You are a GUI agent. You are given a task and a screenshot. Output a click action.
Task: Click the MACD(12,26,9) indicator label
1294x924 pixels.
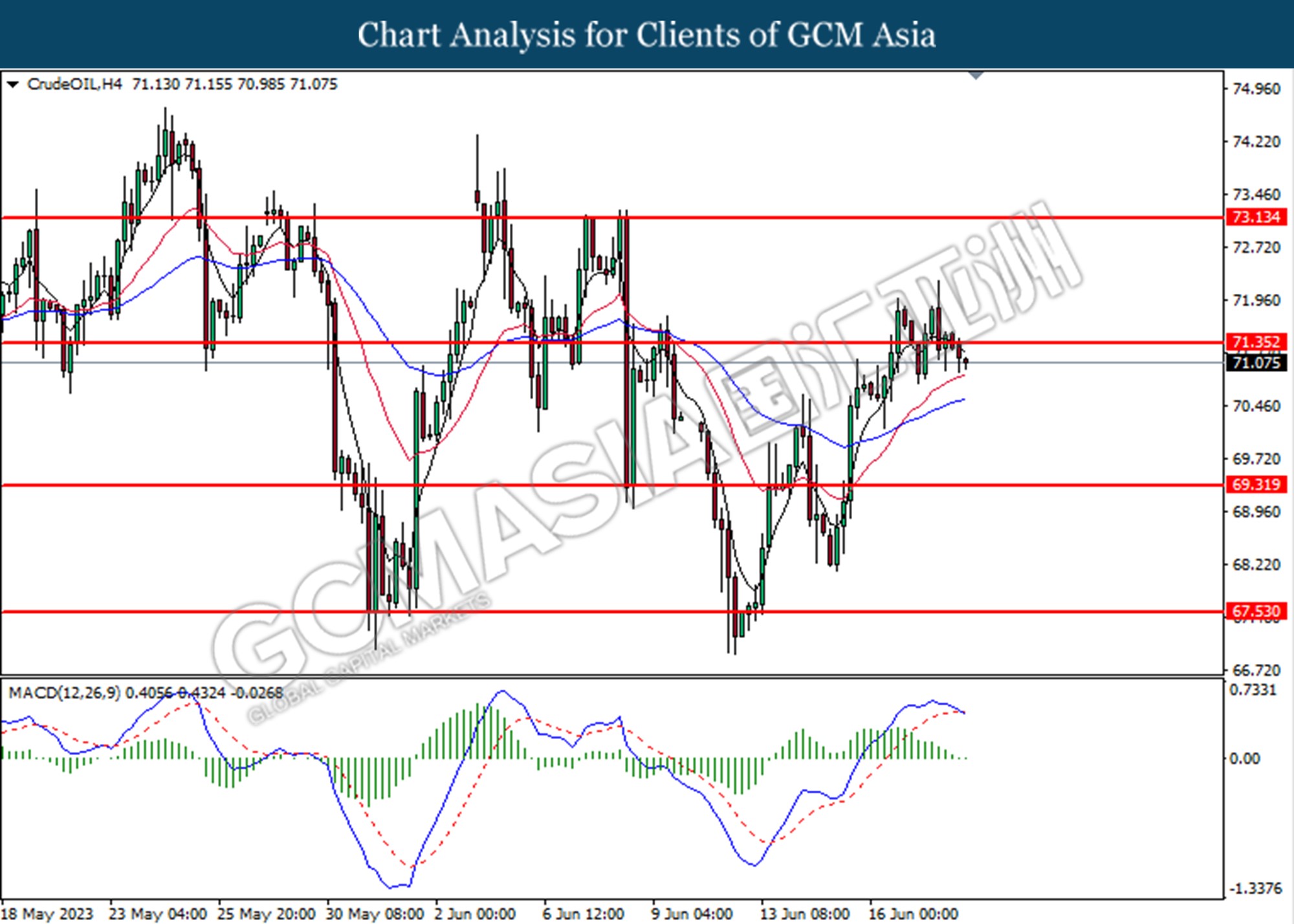click(65, 693)
